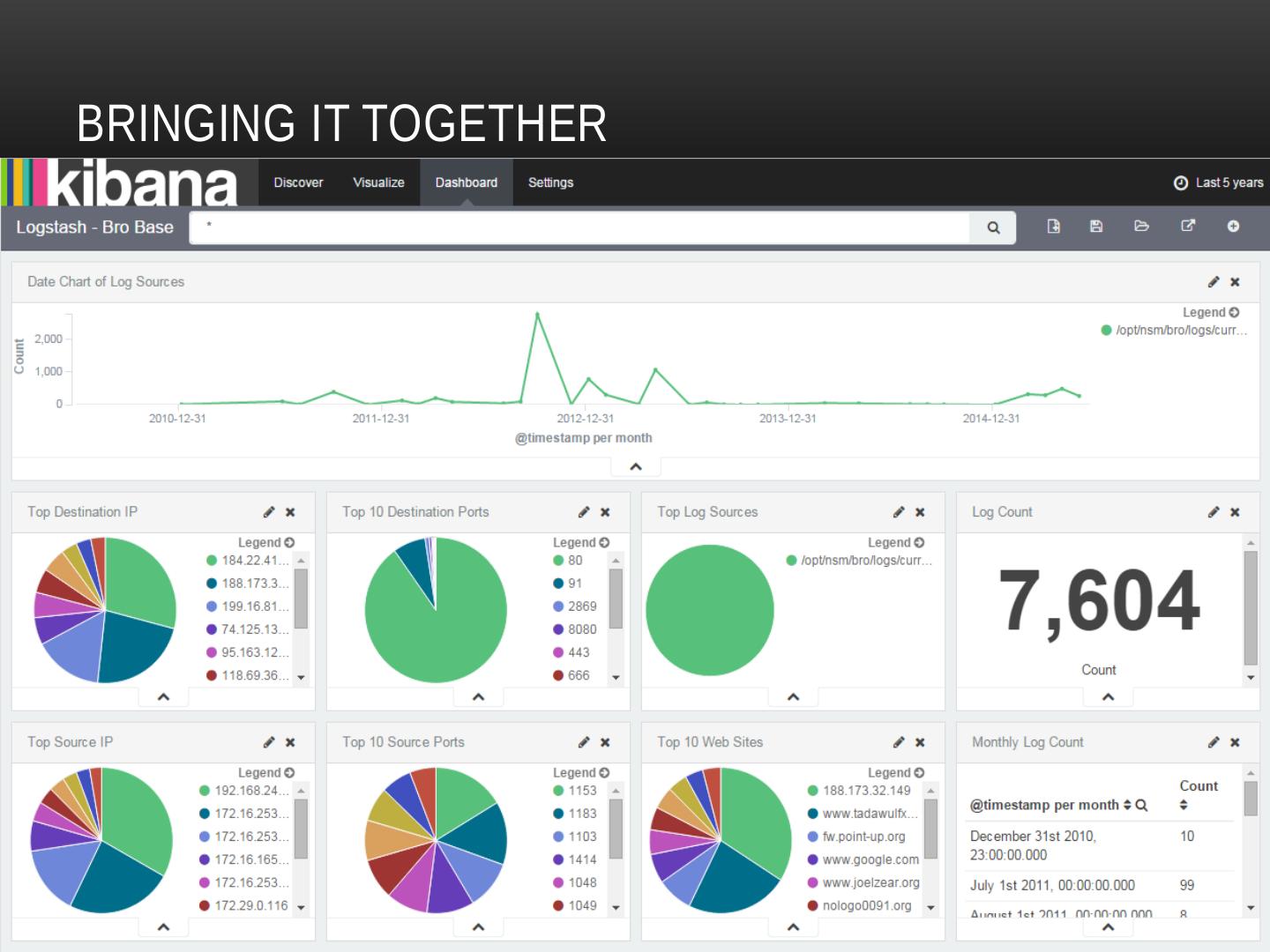Add a visualization with the plus icon

click(x=1233, y=227)
